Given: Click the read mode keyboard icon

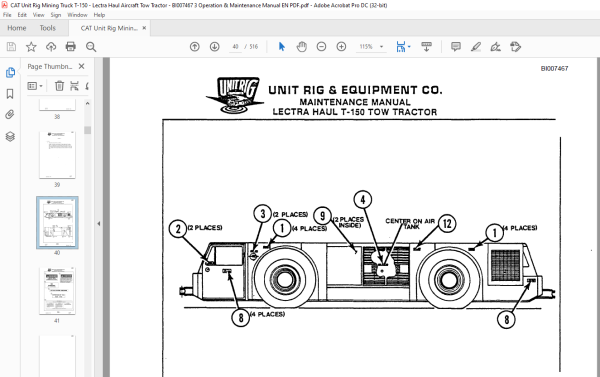Looking at the screenshot, I should pyautogui.click(x=426, y=47).
